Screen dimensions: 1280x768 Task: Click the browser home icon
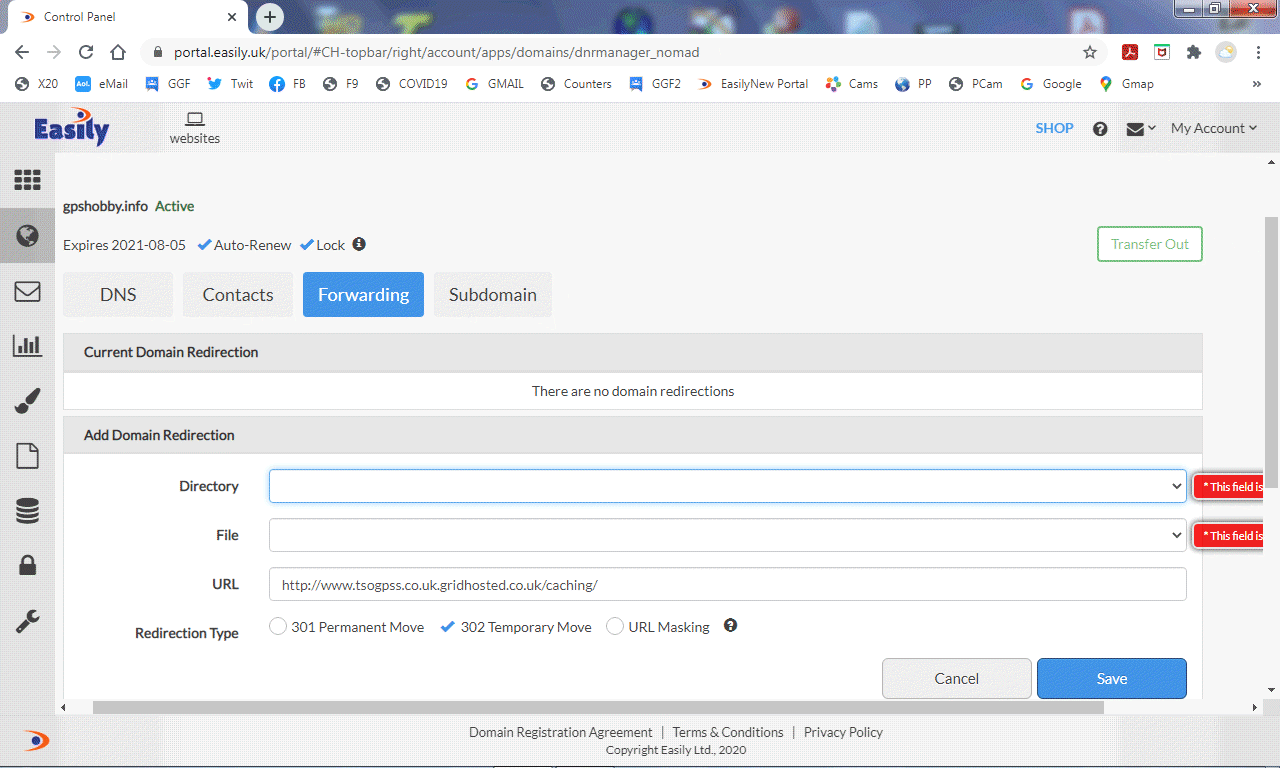coord(118,52)
